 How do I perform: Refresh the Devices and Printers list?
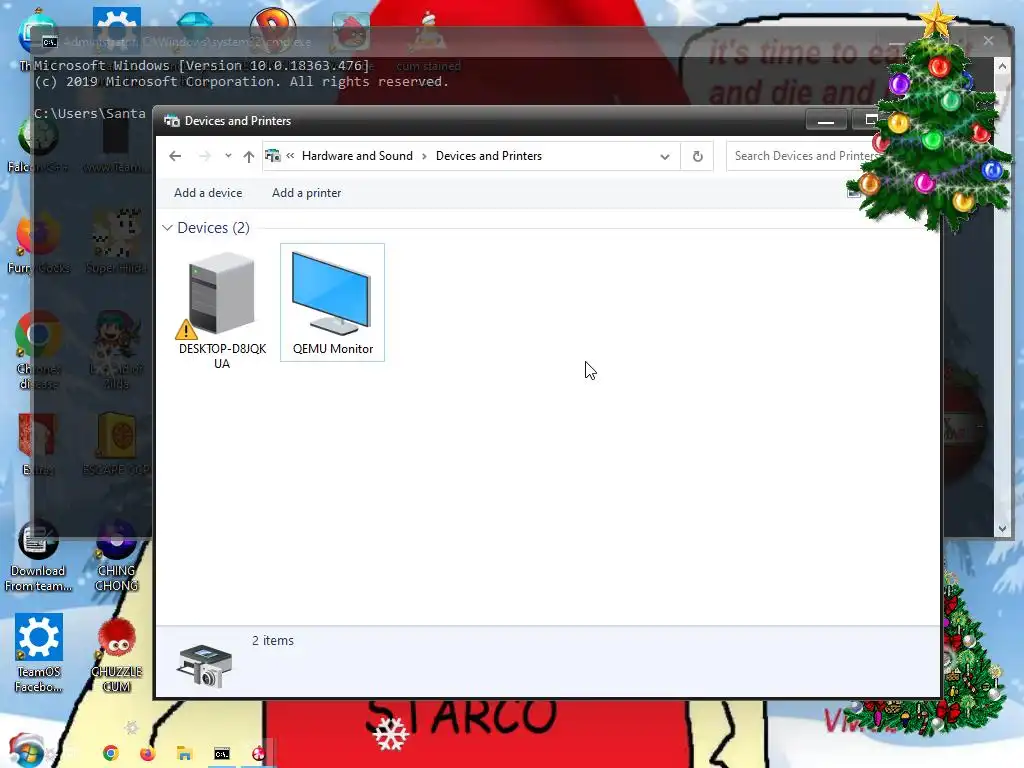point(697,156)
